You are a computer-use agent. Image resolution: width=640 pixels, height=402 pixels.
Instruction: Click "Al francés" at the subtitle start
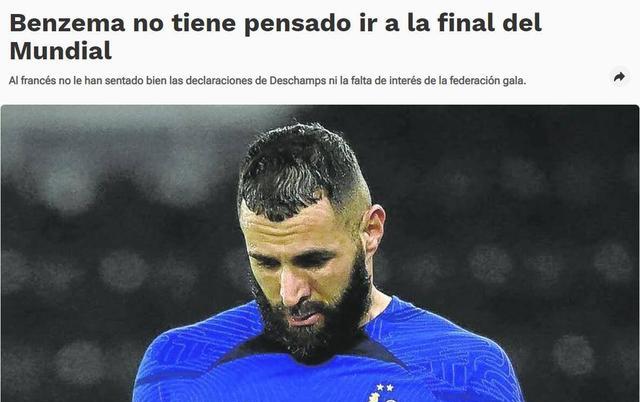tap(32, 80)
